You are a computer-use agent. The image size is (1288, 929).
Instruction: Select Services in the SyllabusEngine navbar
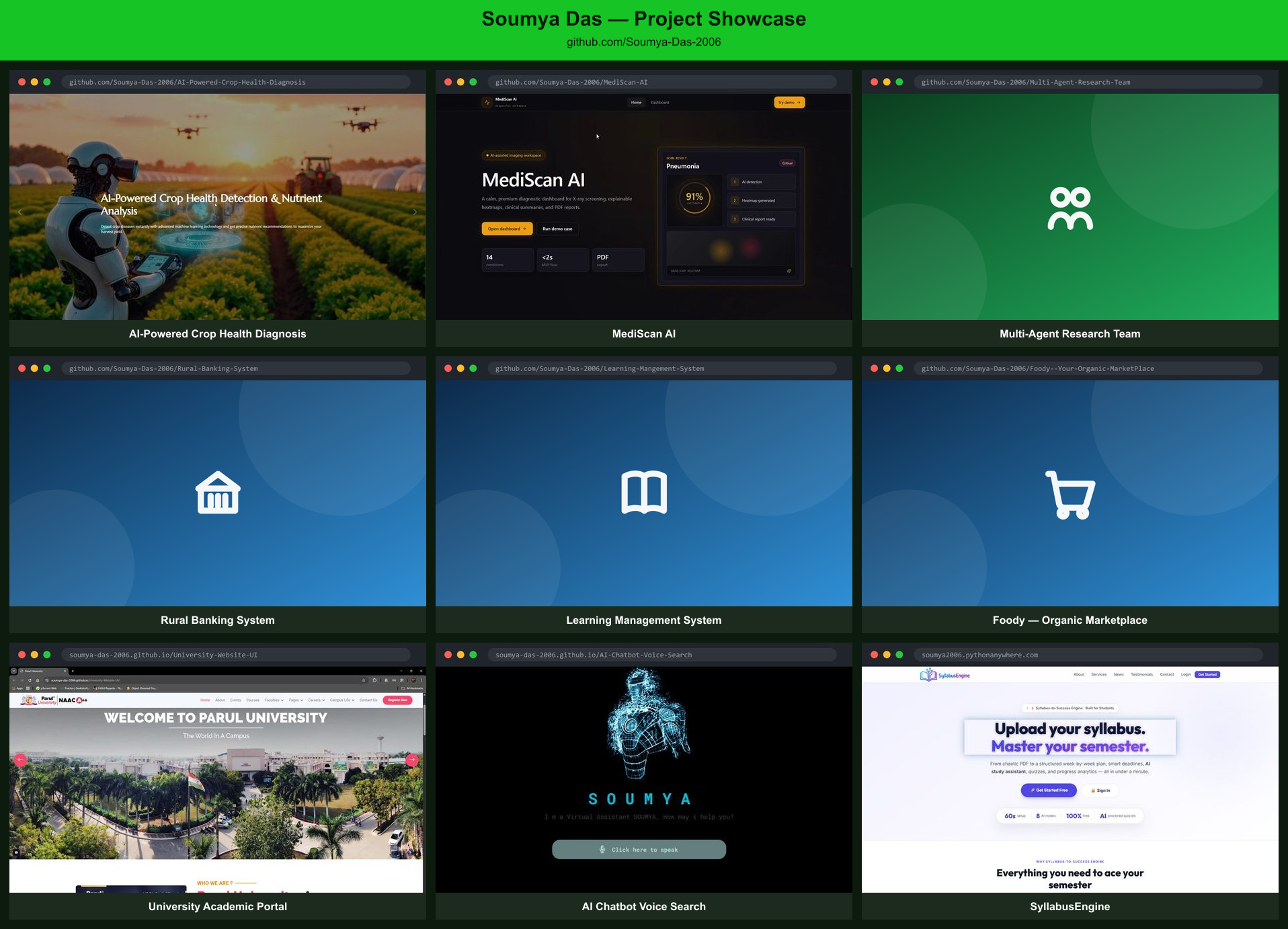click(1099, 674)
